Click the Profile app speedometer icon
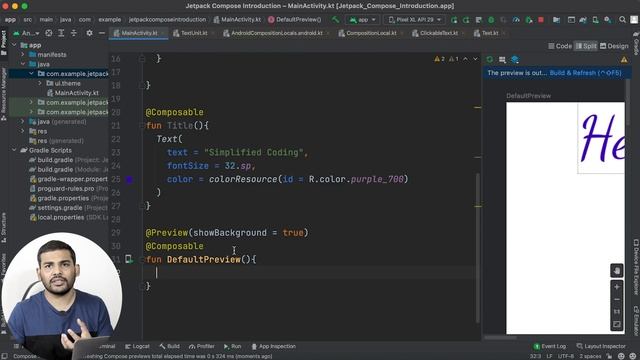Image resolution: width=640 pixels, height=360 pixels. (x=516, y=19)
